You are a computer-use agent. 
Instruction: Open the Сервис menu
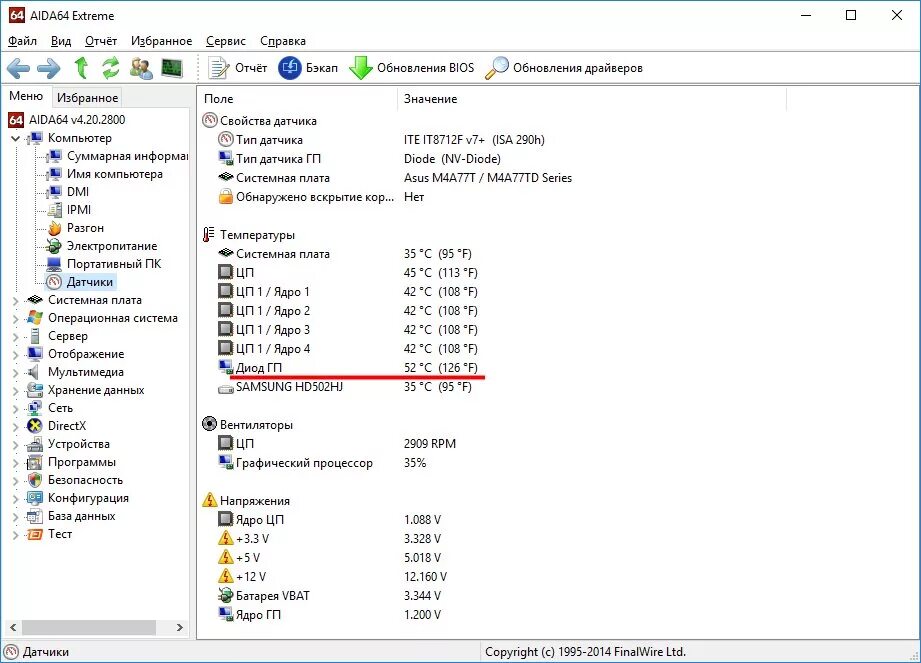click(226, 41)
